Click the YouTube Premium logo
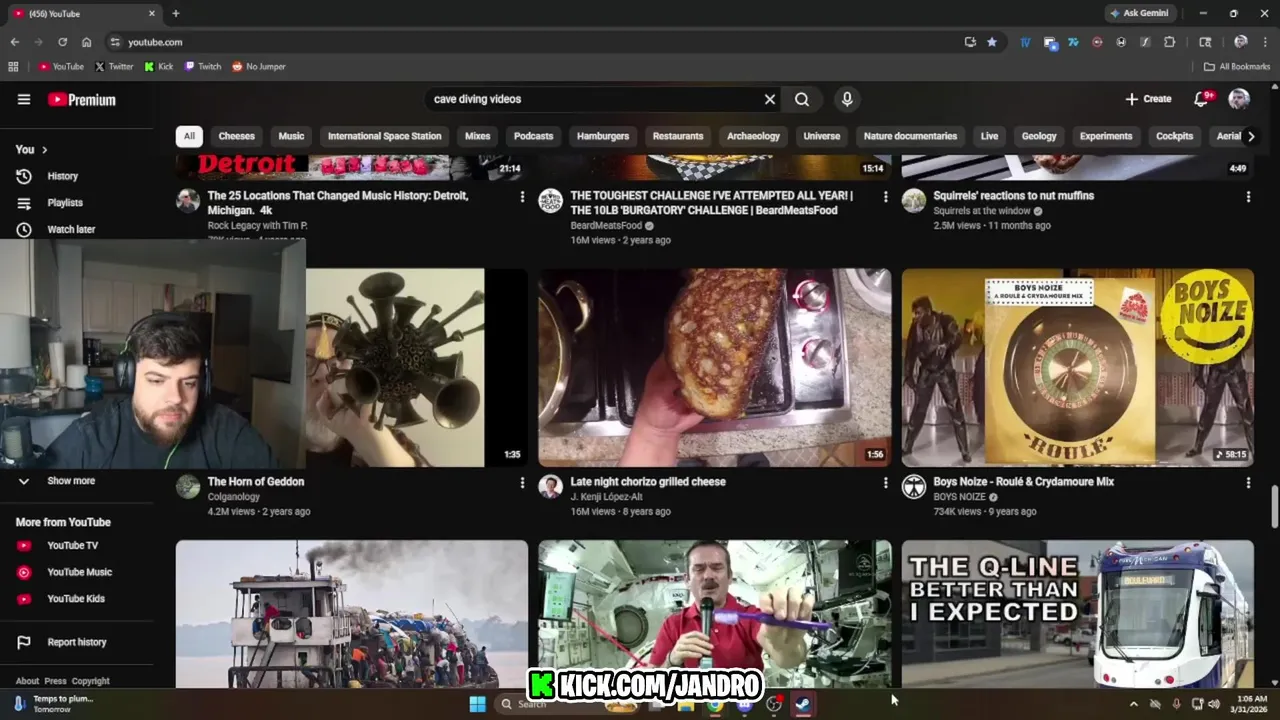 [82, 99]
